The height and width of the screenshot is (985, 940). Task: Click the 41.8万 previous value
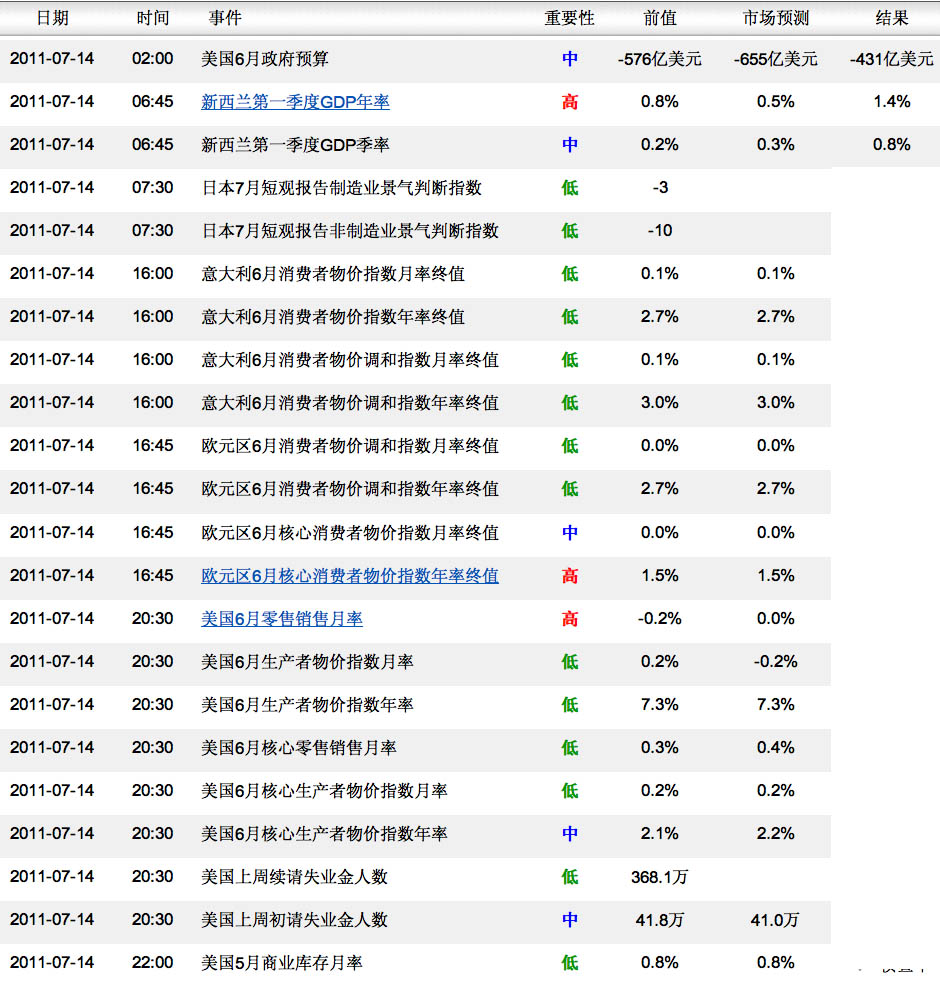tap(660, 920)
